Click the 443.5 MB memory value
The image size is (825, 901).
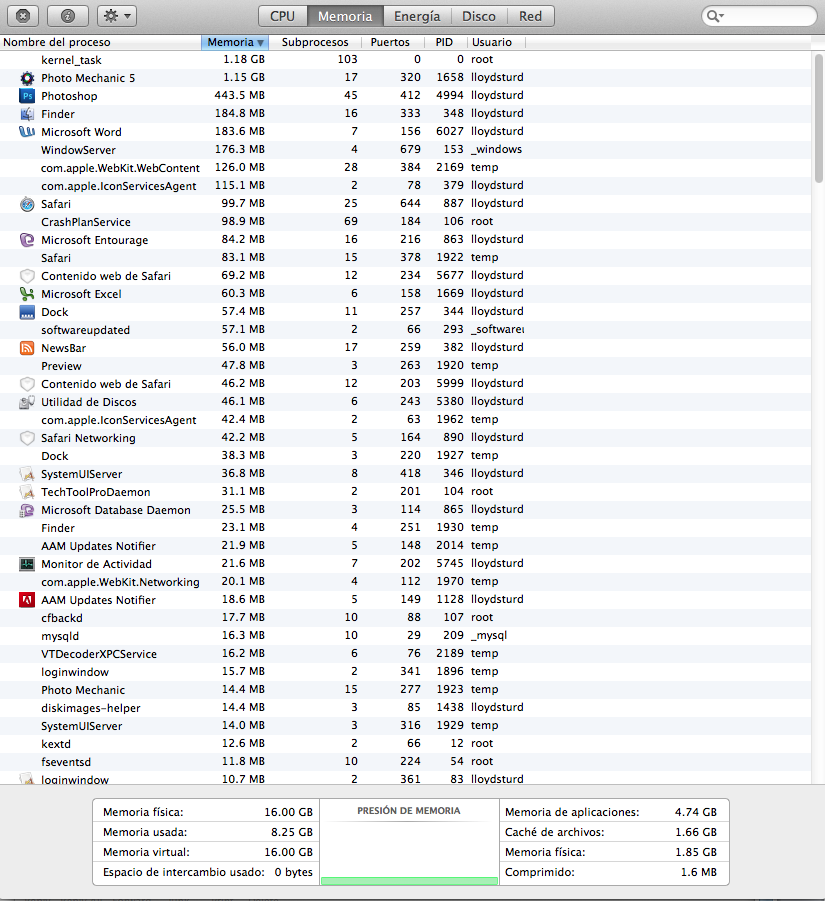coord(240,95)
